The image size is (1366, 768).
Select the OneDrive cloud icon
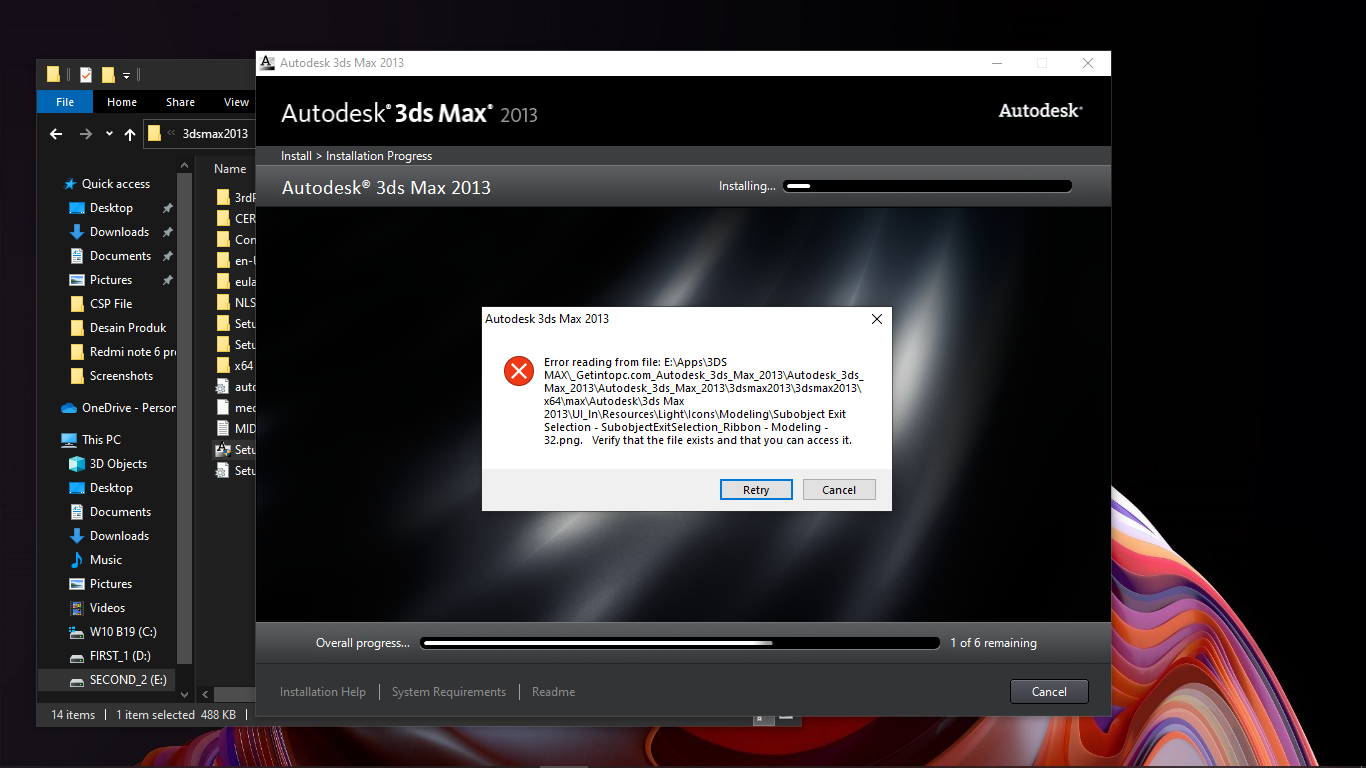[x=69, y=408]
